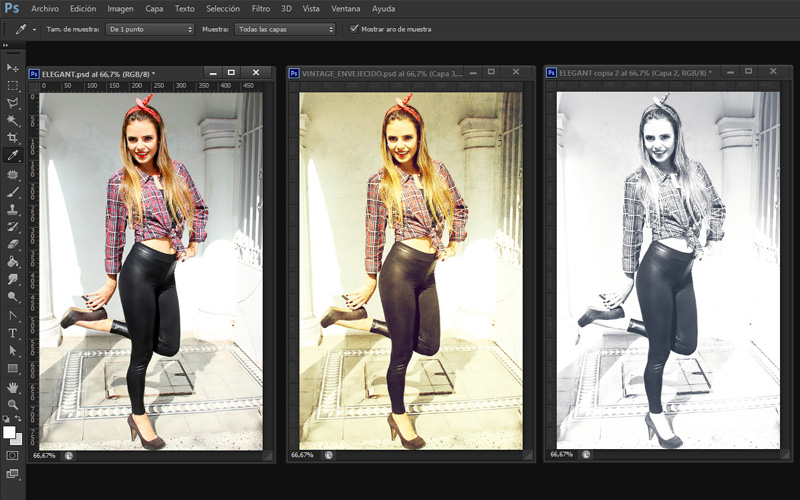Open the Tam. de muestra dropdown
The width and height of the screenshot is (800, 500).
pyautogui.click(x=148, y=29)
